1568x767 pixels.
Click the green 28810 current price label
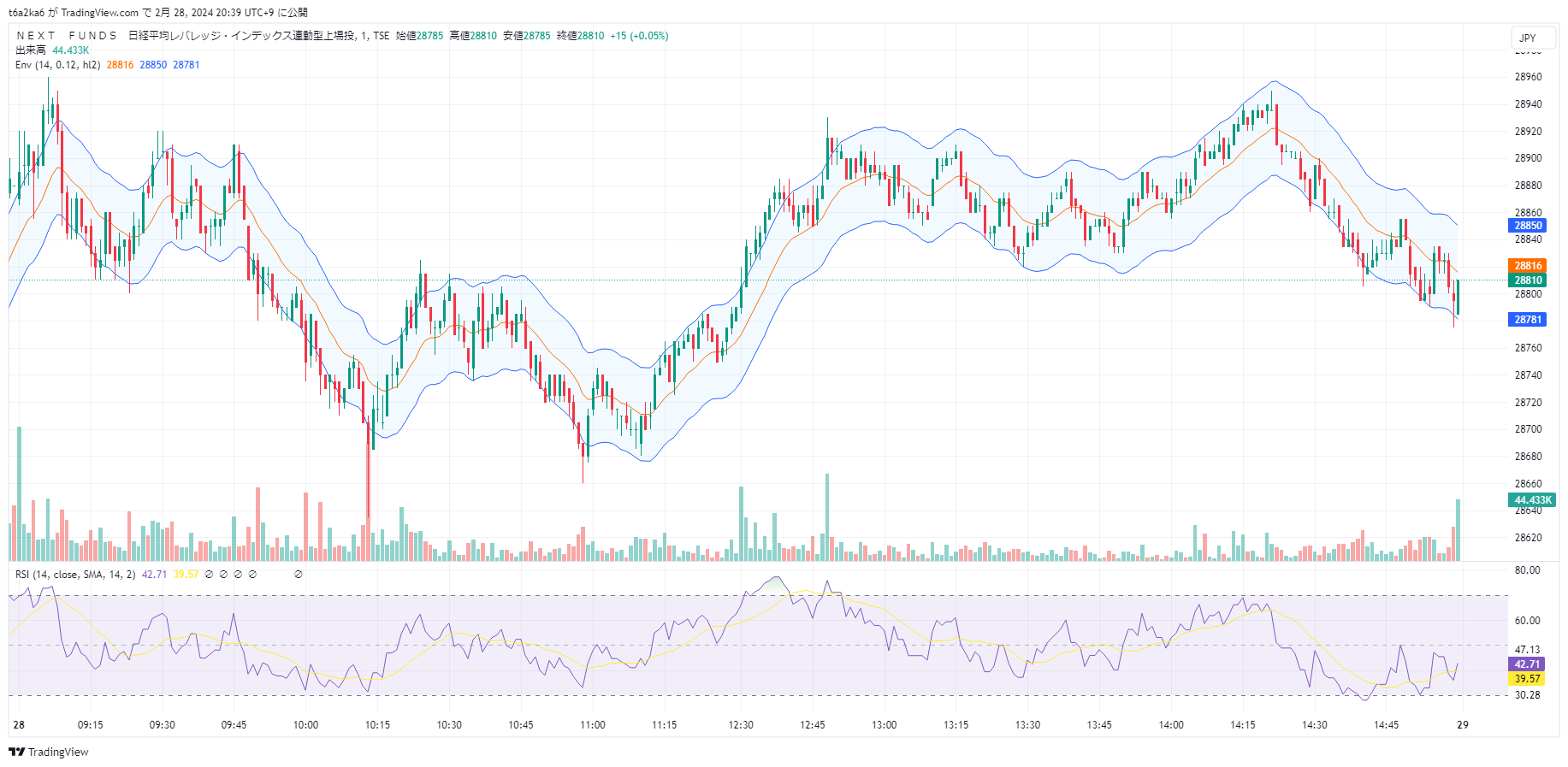(x=1528, y=280)
